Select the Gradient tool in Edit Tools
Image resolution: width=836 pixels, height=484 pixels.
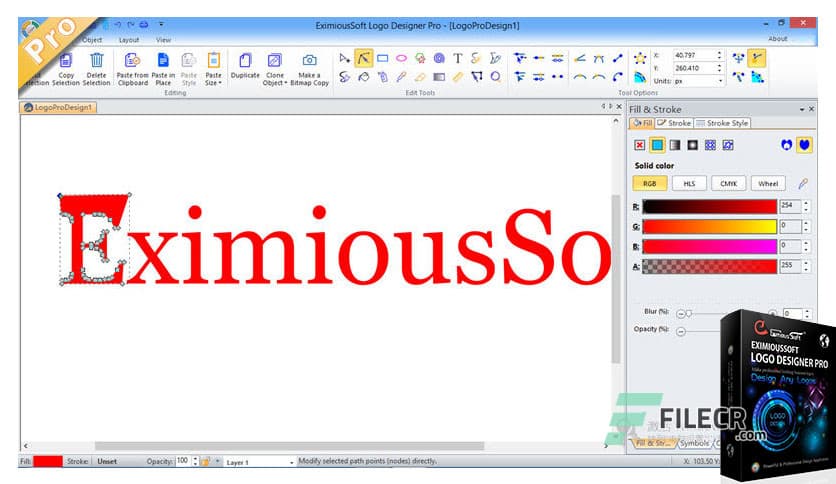[439, 77]
